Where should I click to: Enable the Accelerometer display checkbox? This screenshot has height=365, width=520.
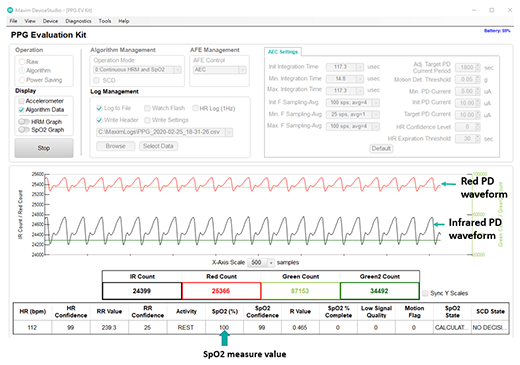pyautogui.click(x=21, y=101)
